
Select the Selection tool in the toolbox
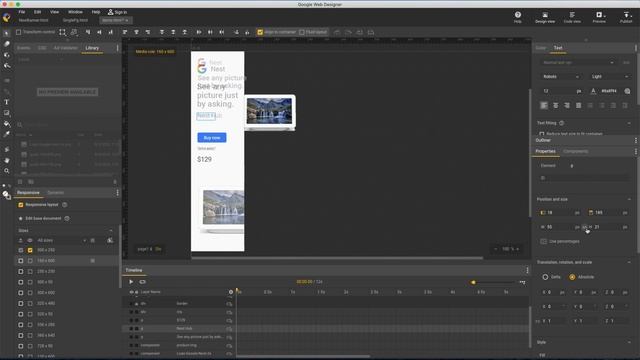click(x=6, y=33)
